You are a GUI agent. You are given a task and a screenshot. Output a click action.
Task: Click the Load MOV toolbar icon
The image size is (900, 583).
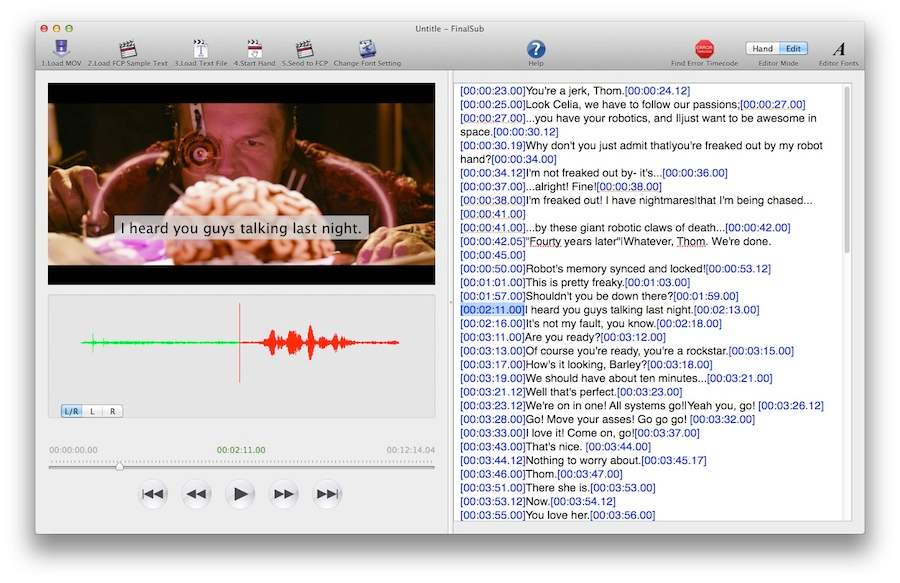(x=61, y=48)
